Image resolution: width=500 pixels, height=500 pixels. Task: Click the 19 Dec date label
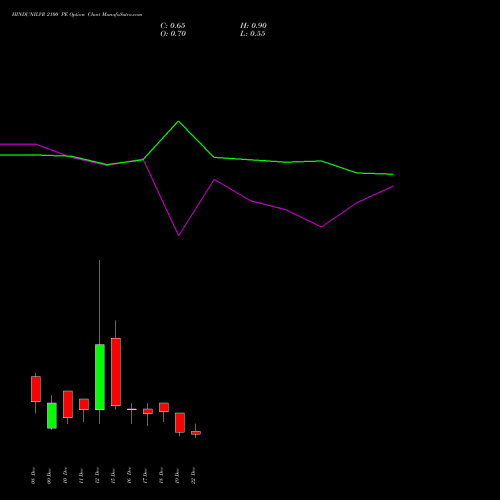[177, 476]
